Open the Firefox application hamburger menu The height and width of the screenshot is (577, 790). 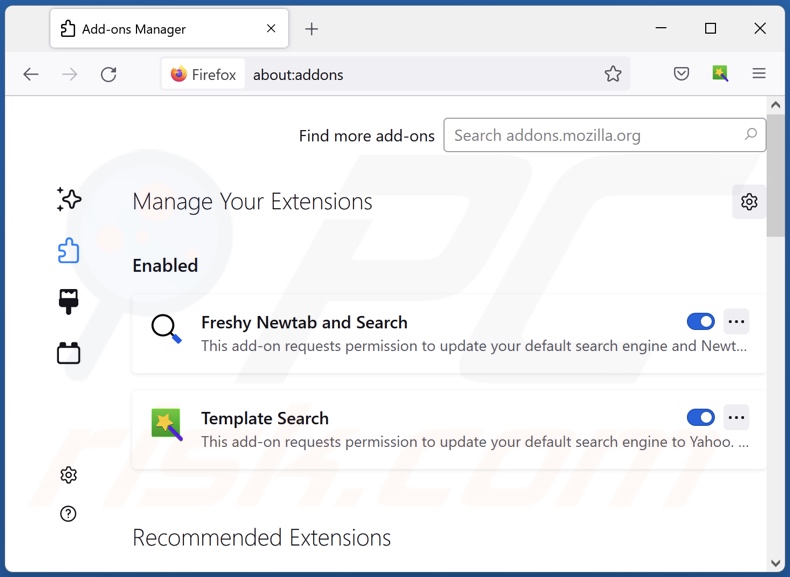click(x=759, y=74)
